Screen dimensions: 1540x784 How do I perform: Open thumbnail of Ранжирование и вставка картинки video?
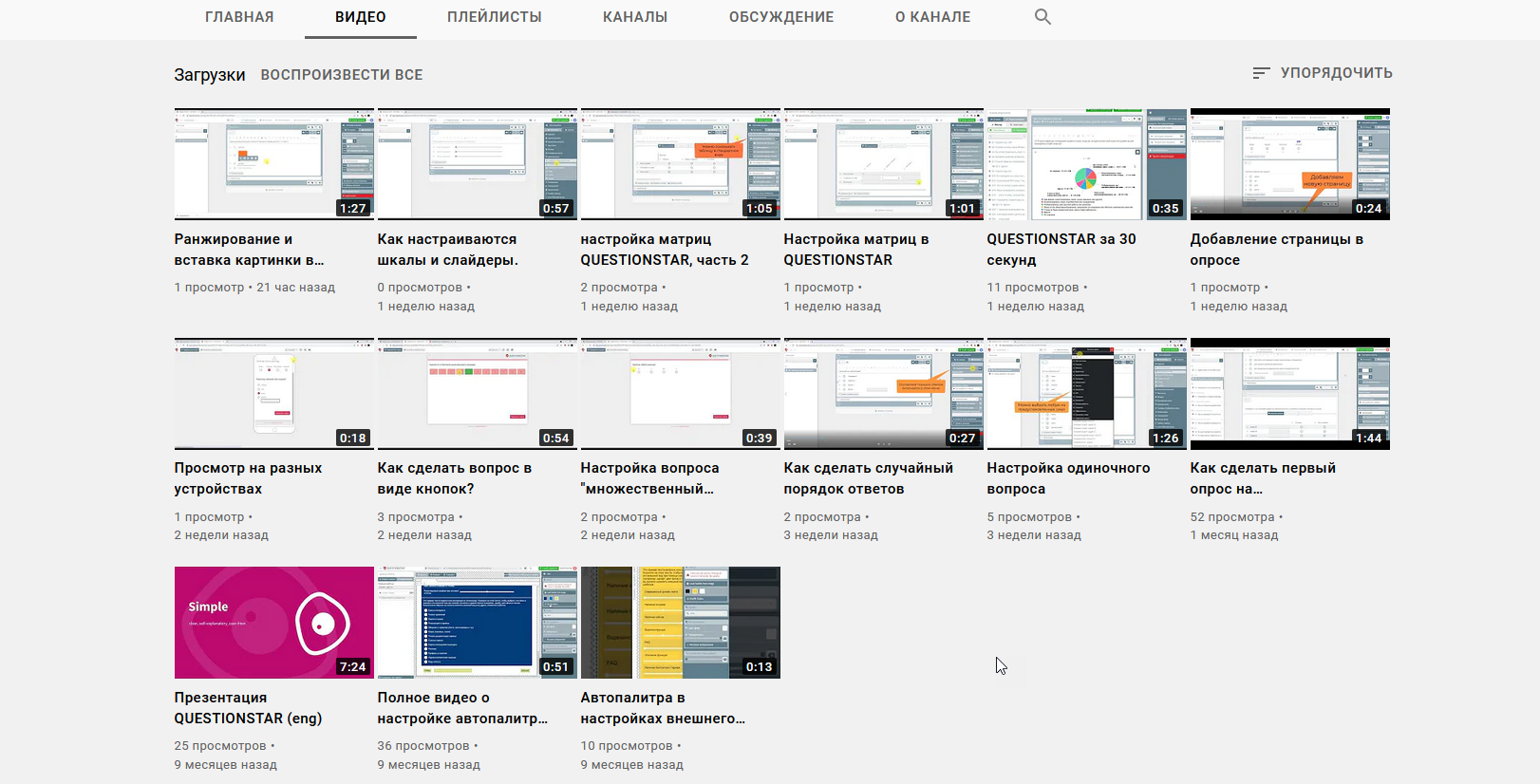pos(274,164)
